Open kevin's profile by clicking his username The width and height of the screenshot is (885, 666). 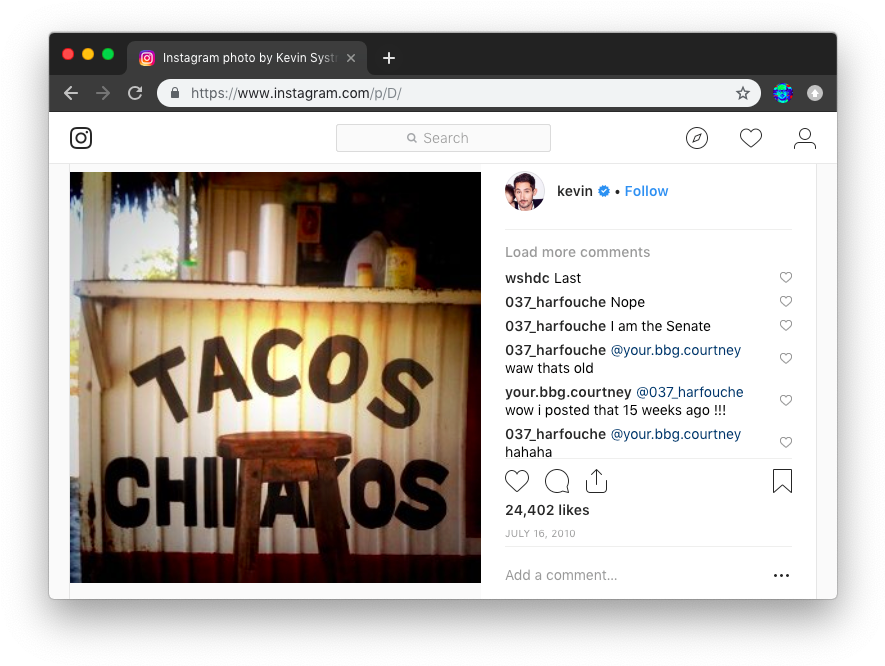click(575, 191)
